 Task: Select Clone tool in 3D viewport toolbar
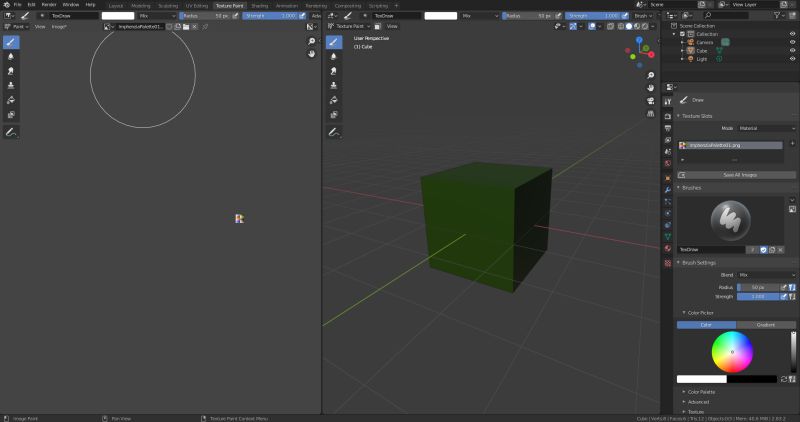334,86
